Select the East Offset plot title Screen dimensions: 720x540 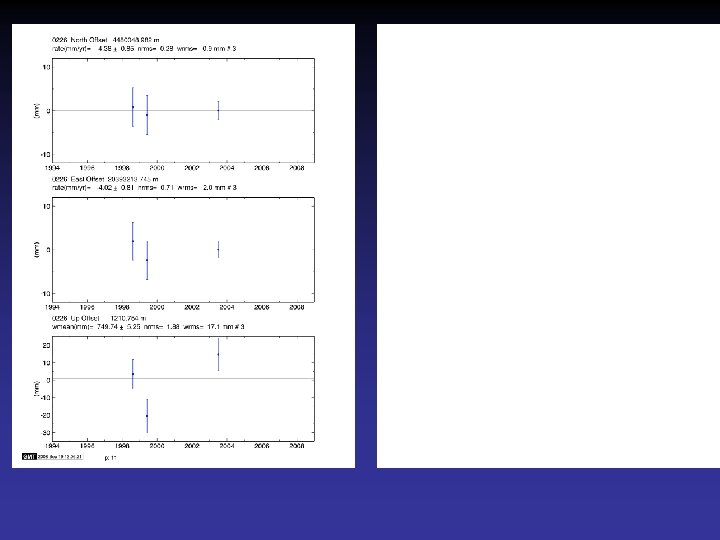tap(105, 179)
